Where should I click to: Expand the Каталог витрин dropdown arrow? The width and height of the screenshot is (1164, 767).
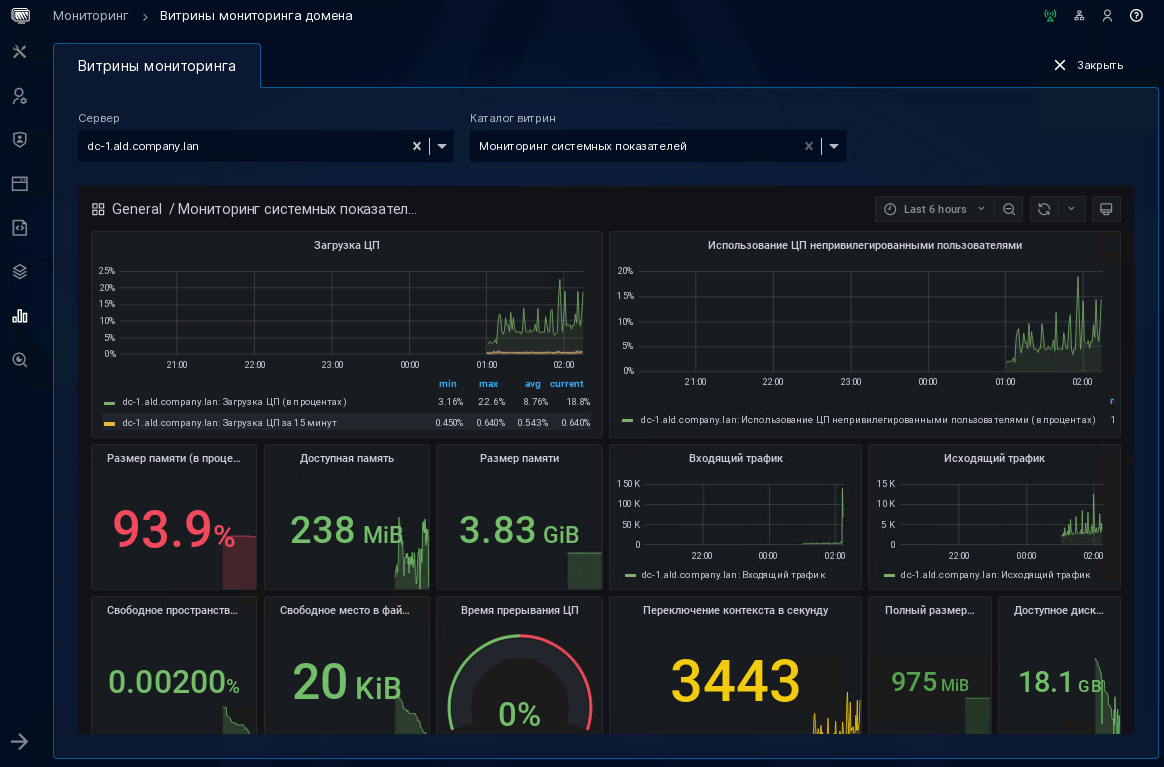[x=834, y=146]
